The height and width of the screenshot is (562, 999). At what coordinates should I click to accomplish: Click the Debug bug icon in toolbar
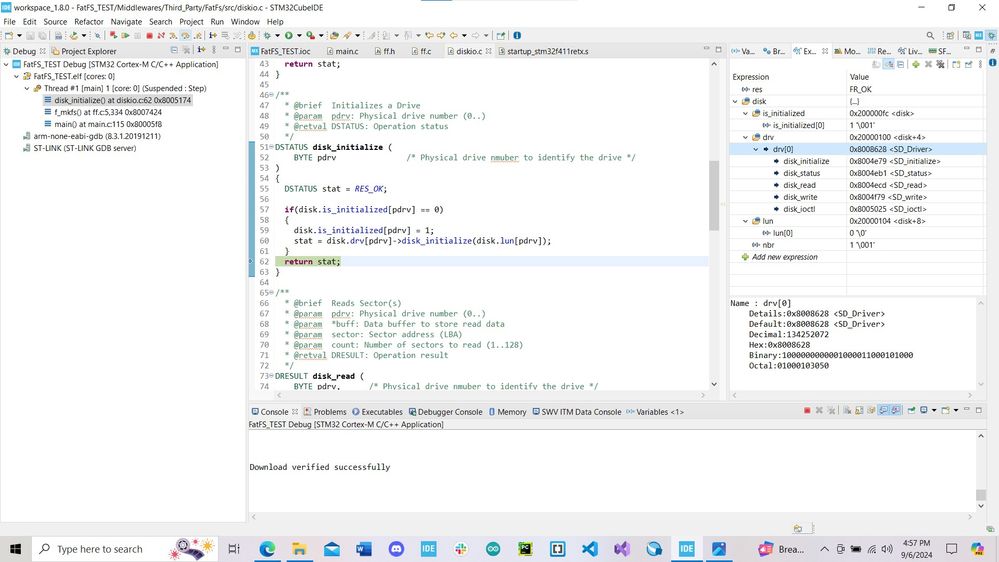[x=267, y=36]
